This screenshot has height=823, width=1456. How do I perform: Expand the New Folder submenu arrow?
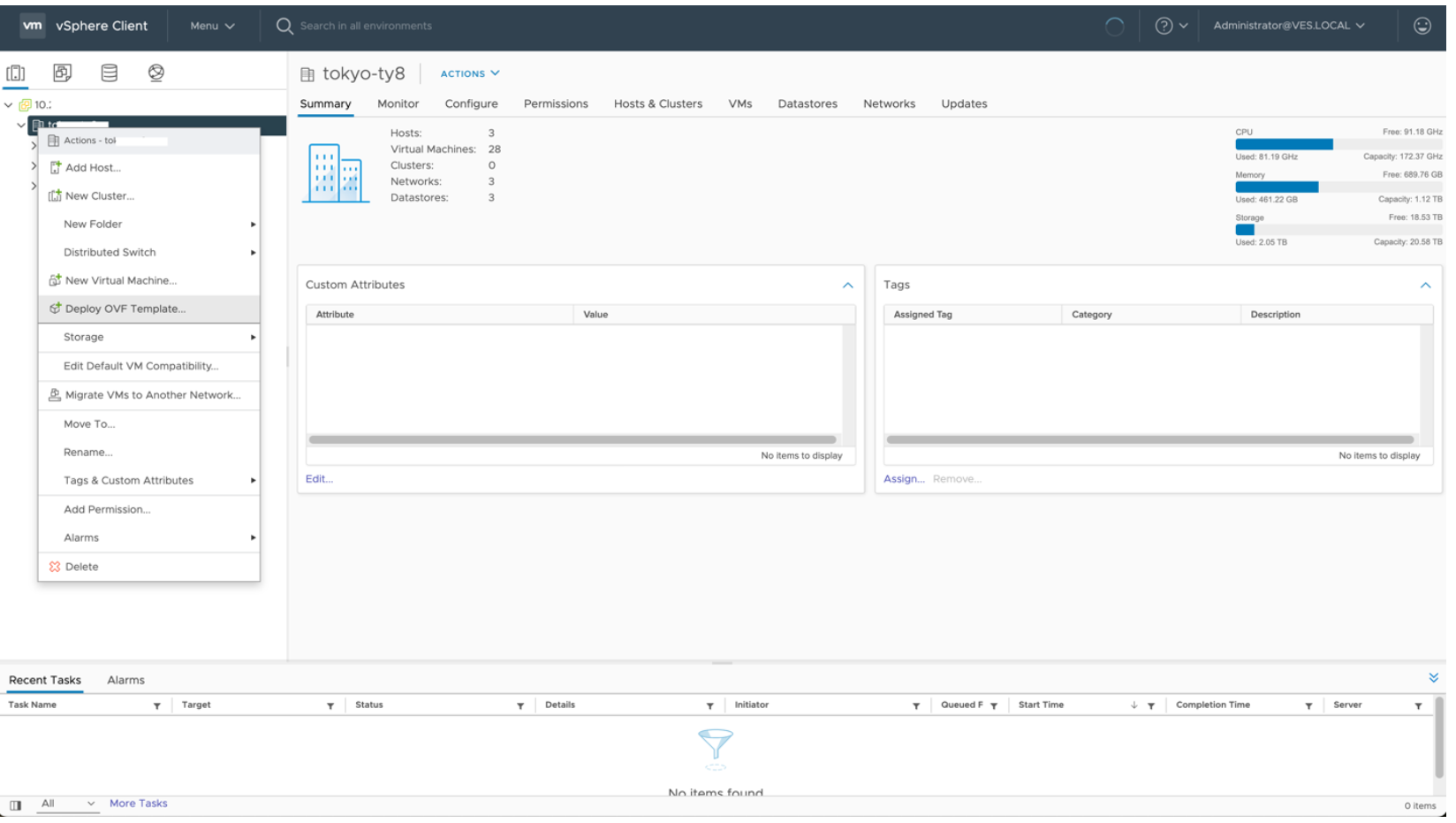coord(253,224)
